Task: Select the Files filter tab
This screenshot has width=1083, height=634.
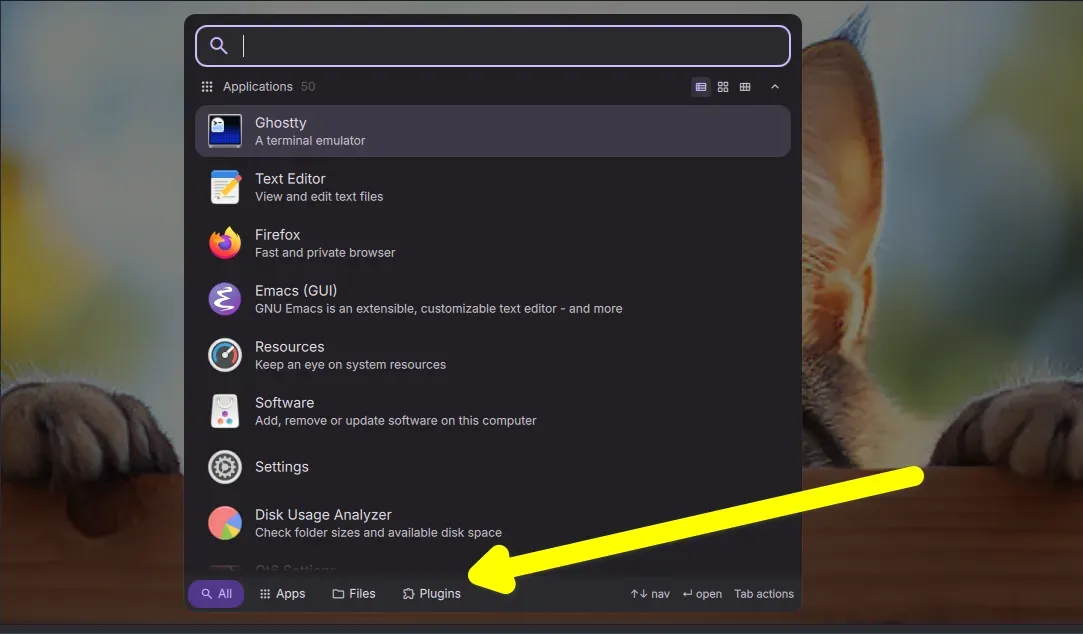Action: pyautogui.click(x=354, y=594)
